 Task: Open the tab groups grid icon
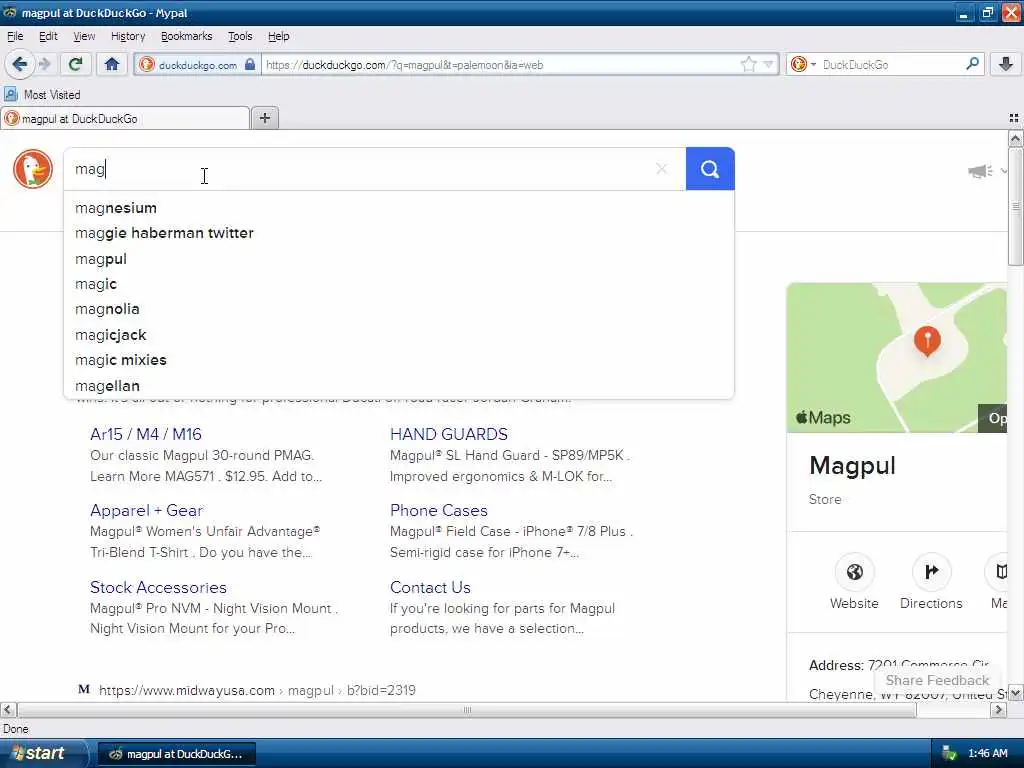tap(1014, 118)
